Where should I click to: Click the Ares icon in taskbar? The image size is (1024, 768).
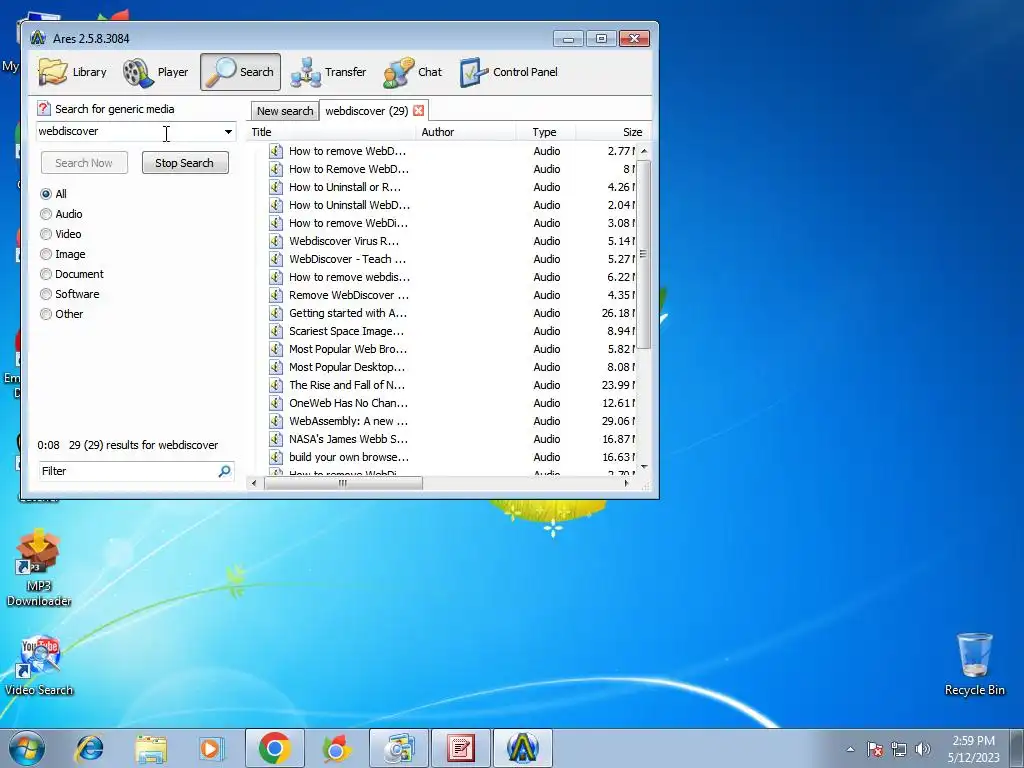click(x=522, y=748)
